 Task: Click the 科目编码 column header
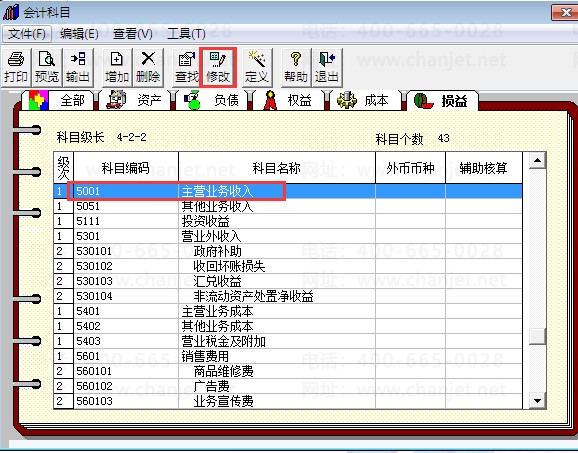point(126,168)
